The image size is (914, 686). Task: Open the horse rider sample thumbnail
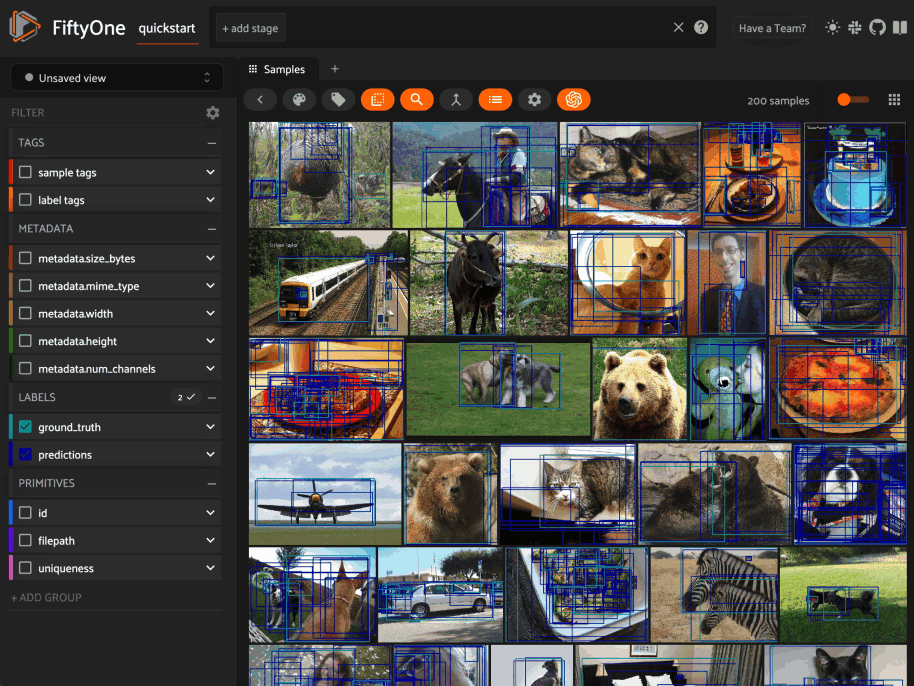click(475, 175)
